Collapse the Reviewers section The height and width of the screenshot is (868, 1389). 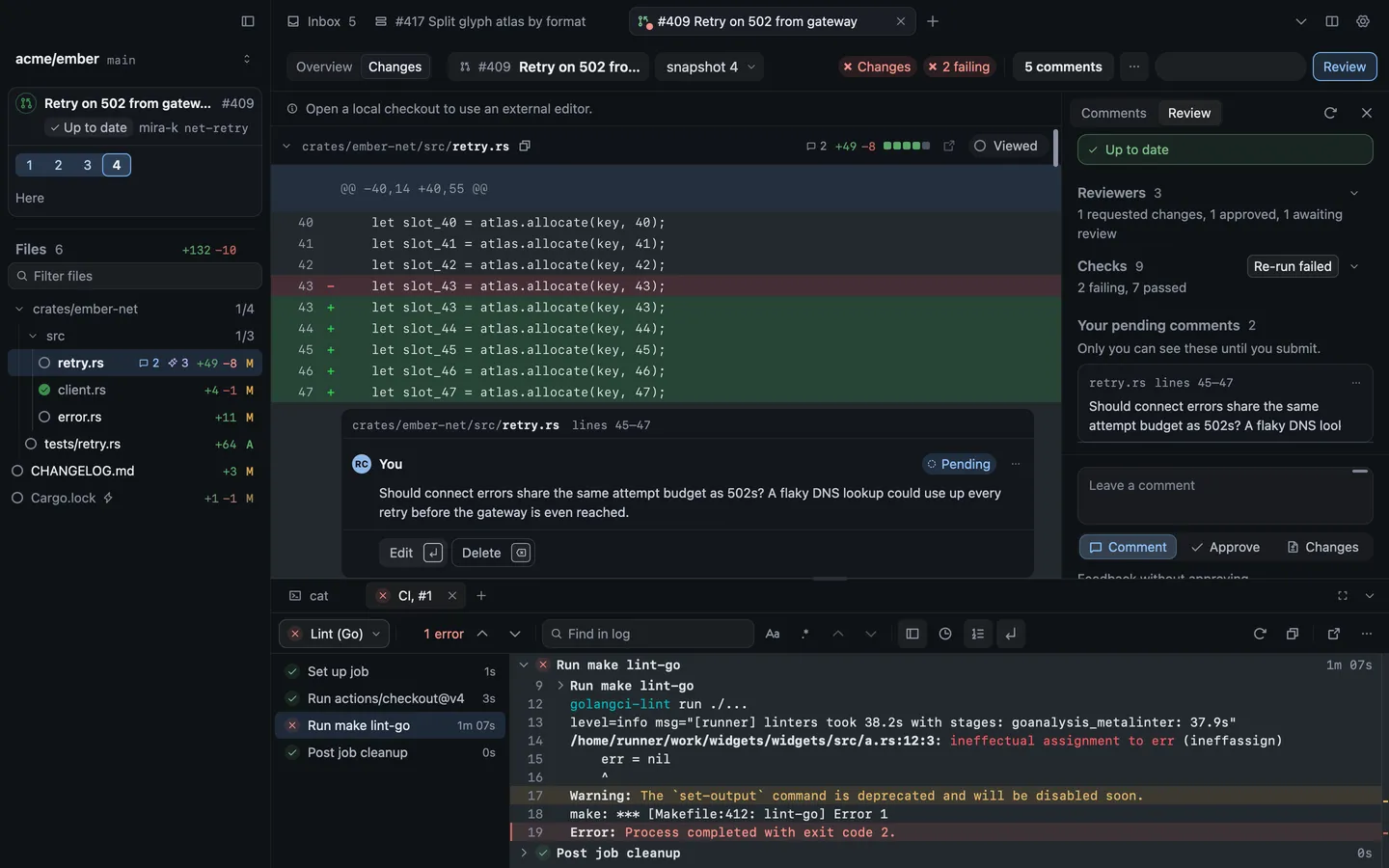point(1354,193)
